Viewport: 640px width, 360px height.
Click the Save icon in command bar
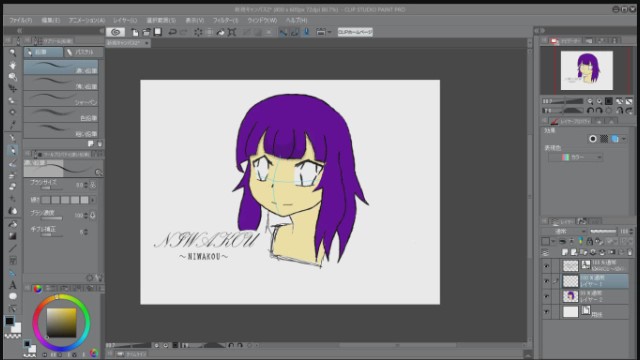point(158,32)
